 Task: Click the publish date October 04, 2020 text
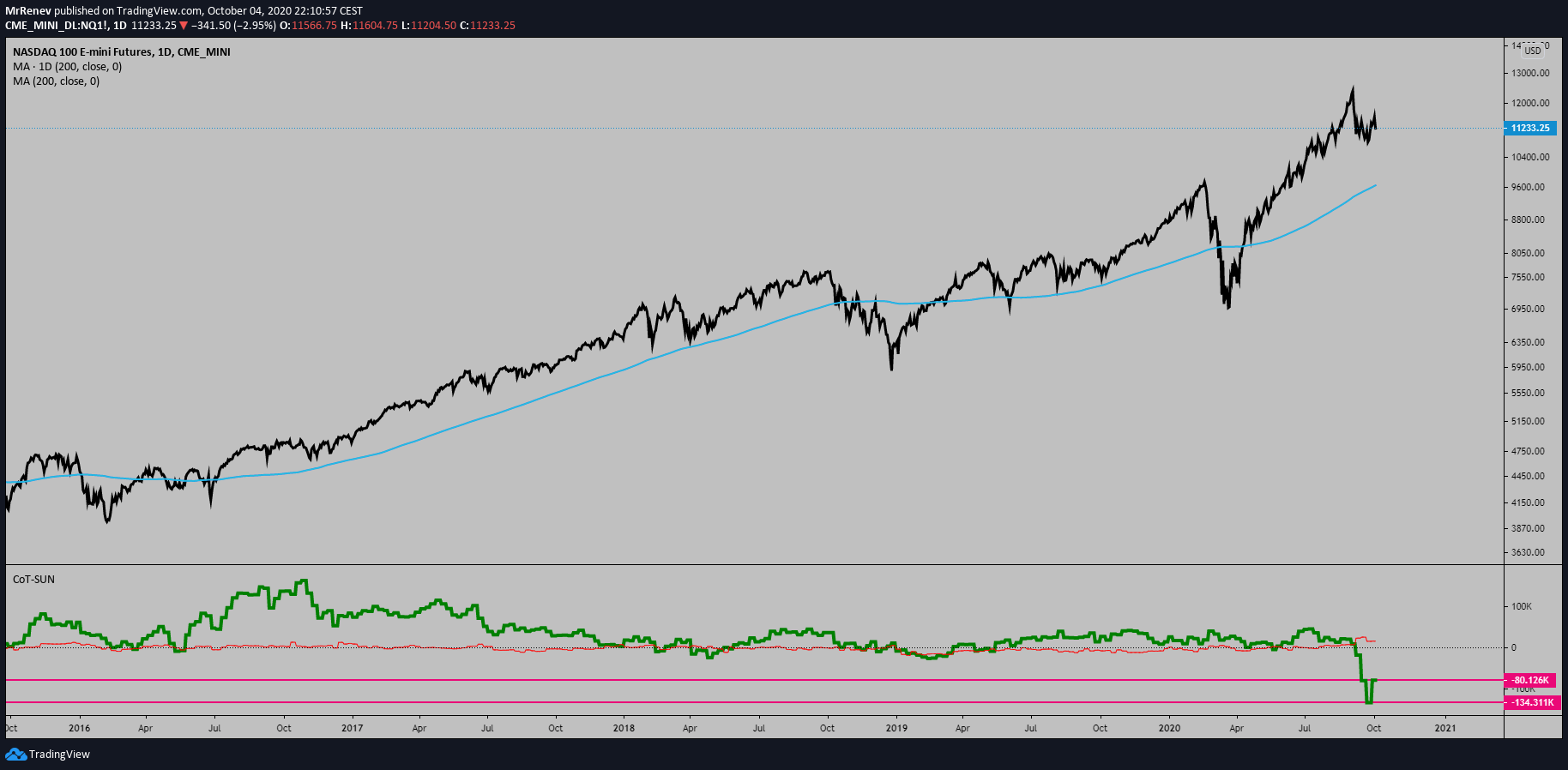248,11
